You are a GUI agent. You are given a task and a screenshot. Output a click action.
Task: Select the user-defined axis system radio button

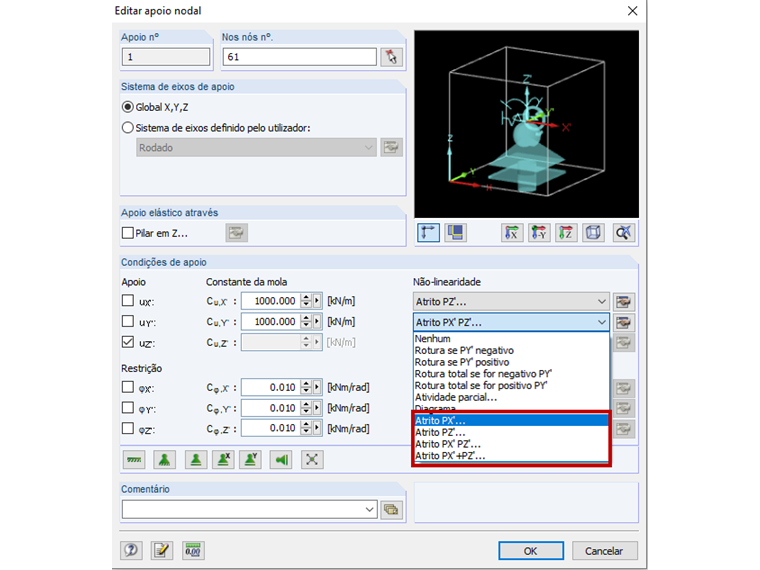pos(127,128)
